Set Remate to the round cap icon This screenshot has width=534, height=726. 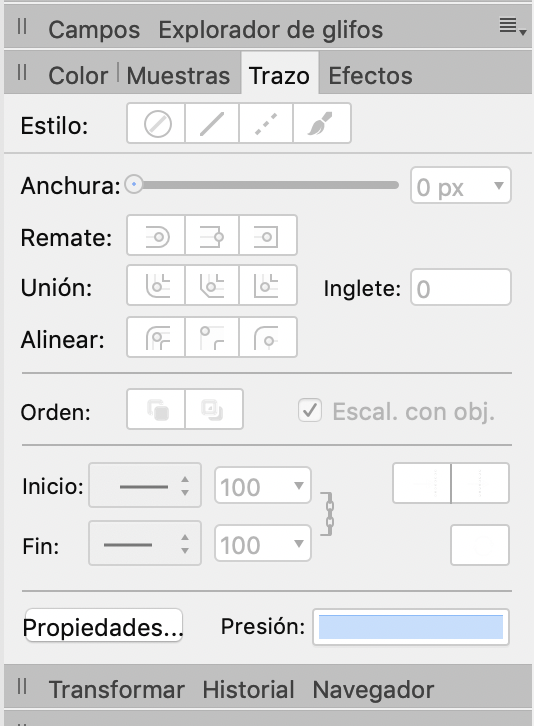tap(157, 236)
